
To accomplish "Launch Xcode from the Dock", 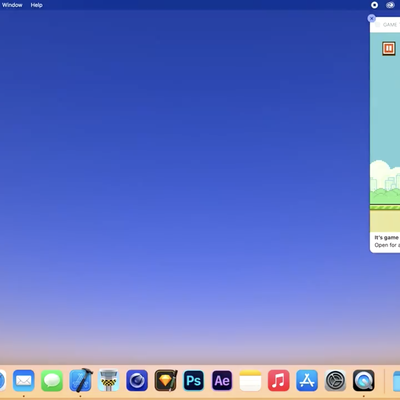I will [81, 380].
